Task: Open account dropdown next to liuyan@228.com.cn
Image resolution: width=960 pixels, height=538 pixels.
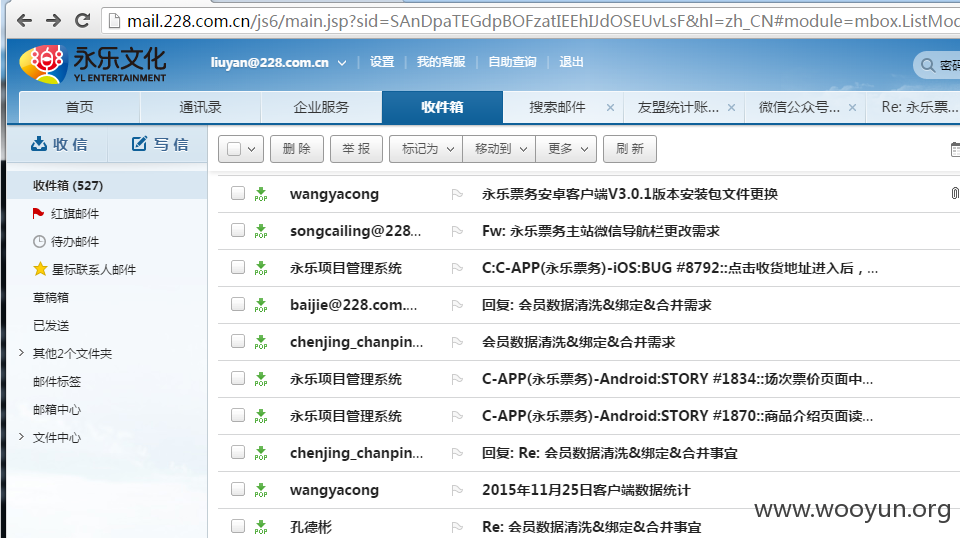Action: 342,63
